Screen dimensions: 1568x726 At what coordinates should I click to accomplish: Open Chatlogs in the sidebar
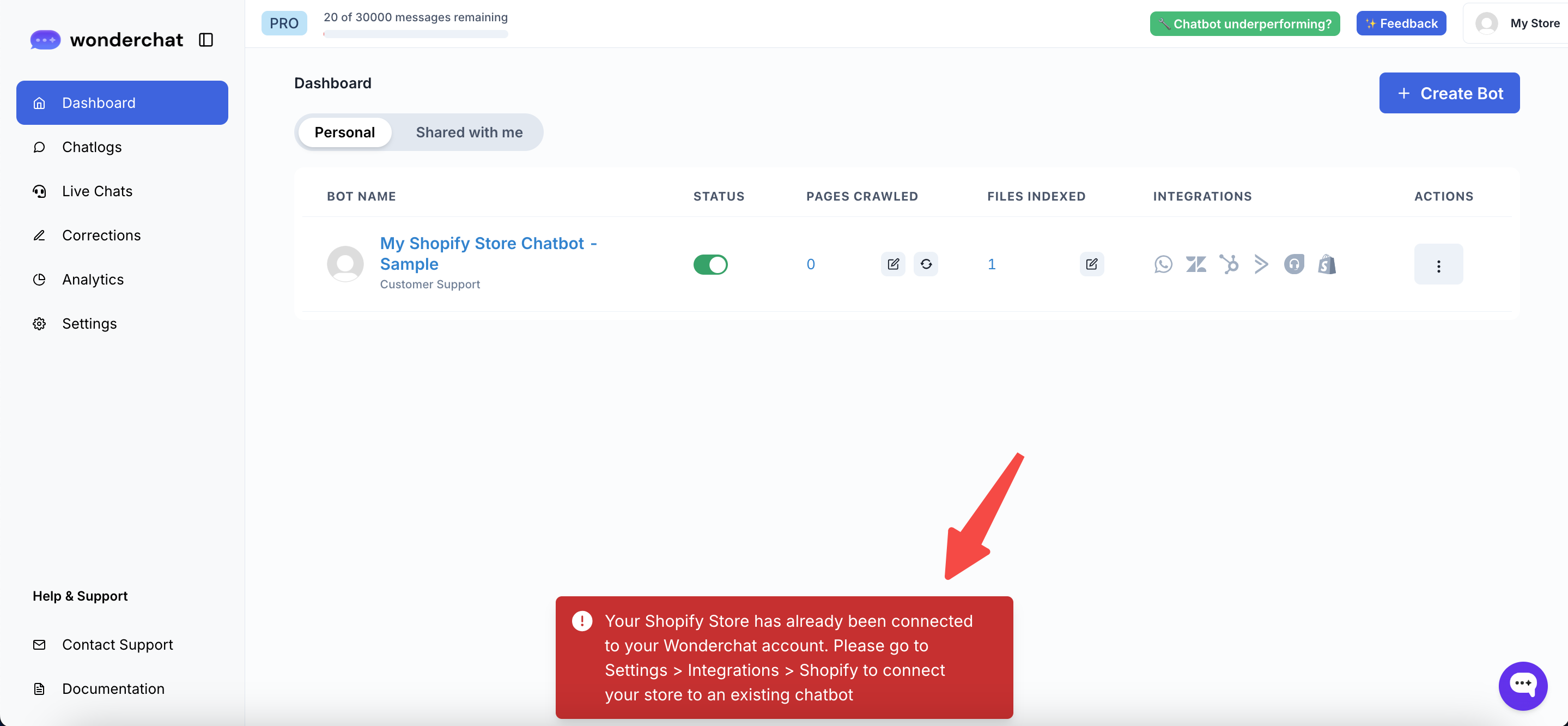92,147
